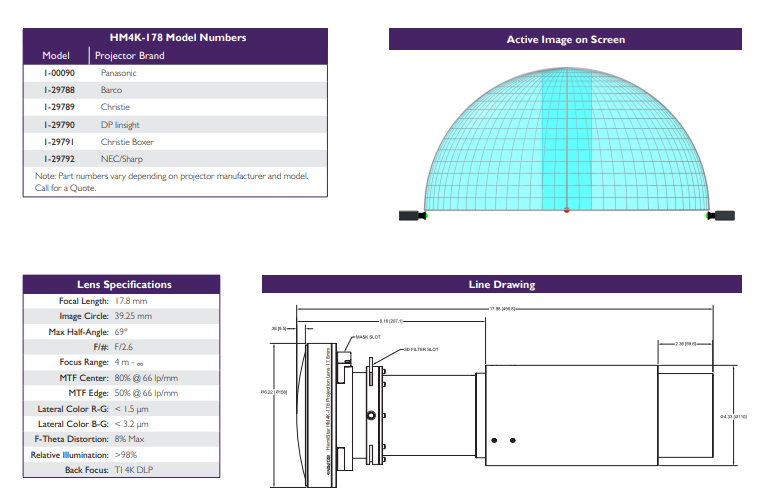Click the '>98%' value
The width and height of the screenshot is (784, 495).
pos(126,455)
